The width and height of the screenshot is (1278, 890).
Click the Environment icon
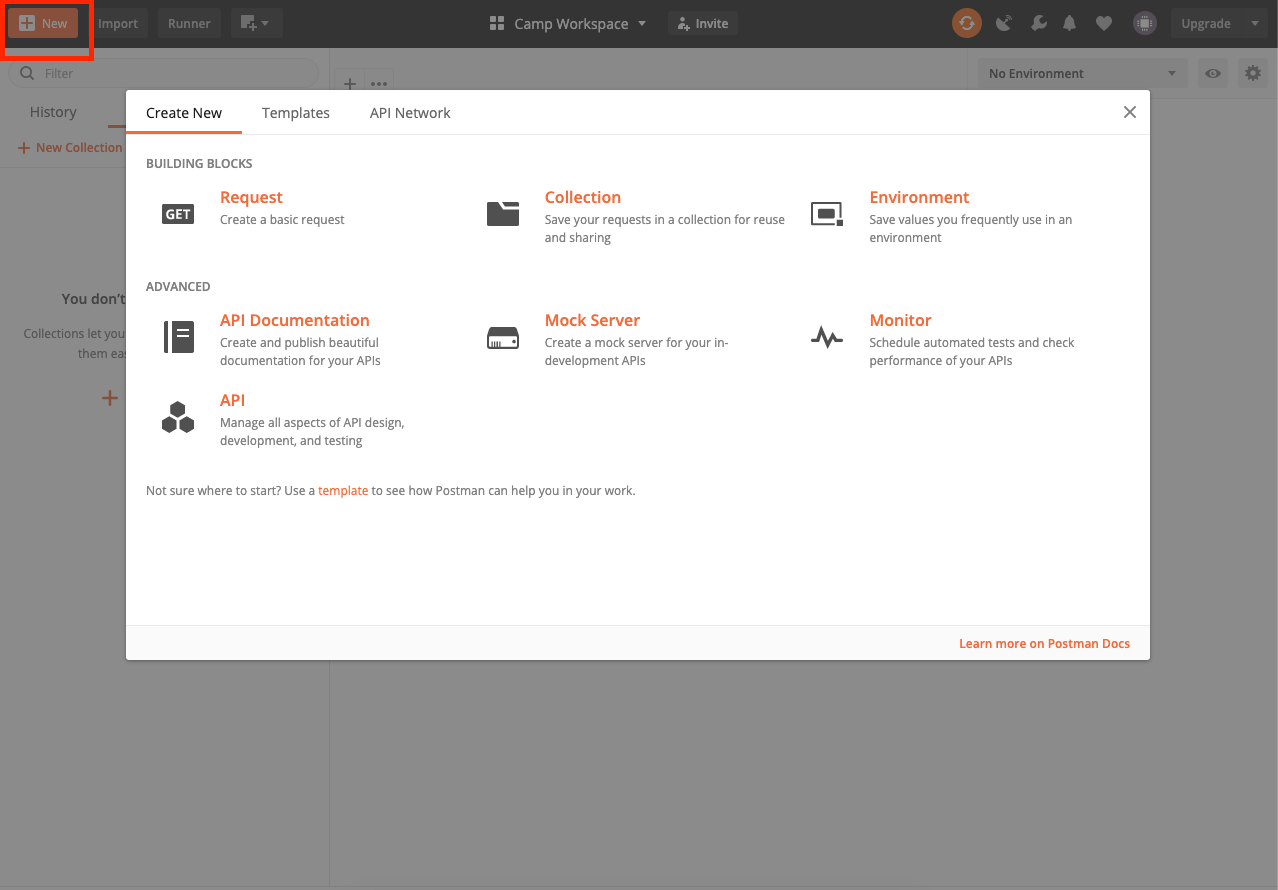point(827,213)
